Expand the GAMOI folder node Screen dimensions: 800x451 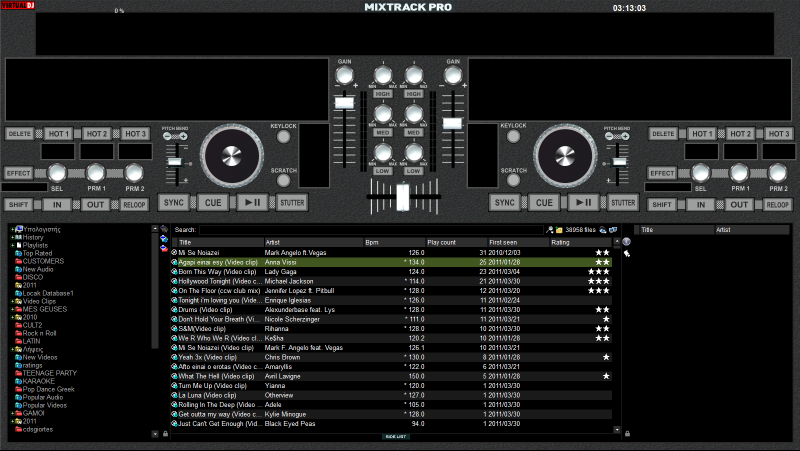coord(12,413)
